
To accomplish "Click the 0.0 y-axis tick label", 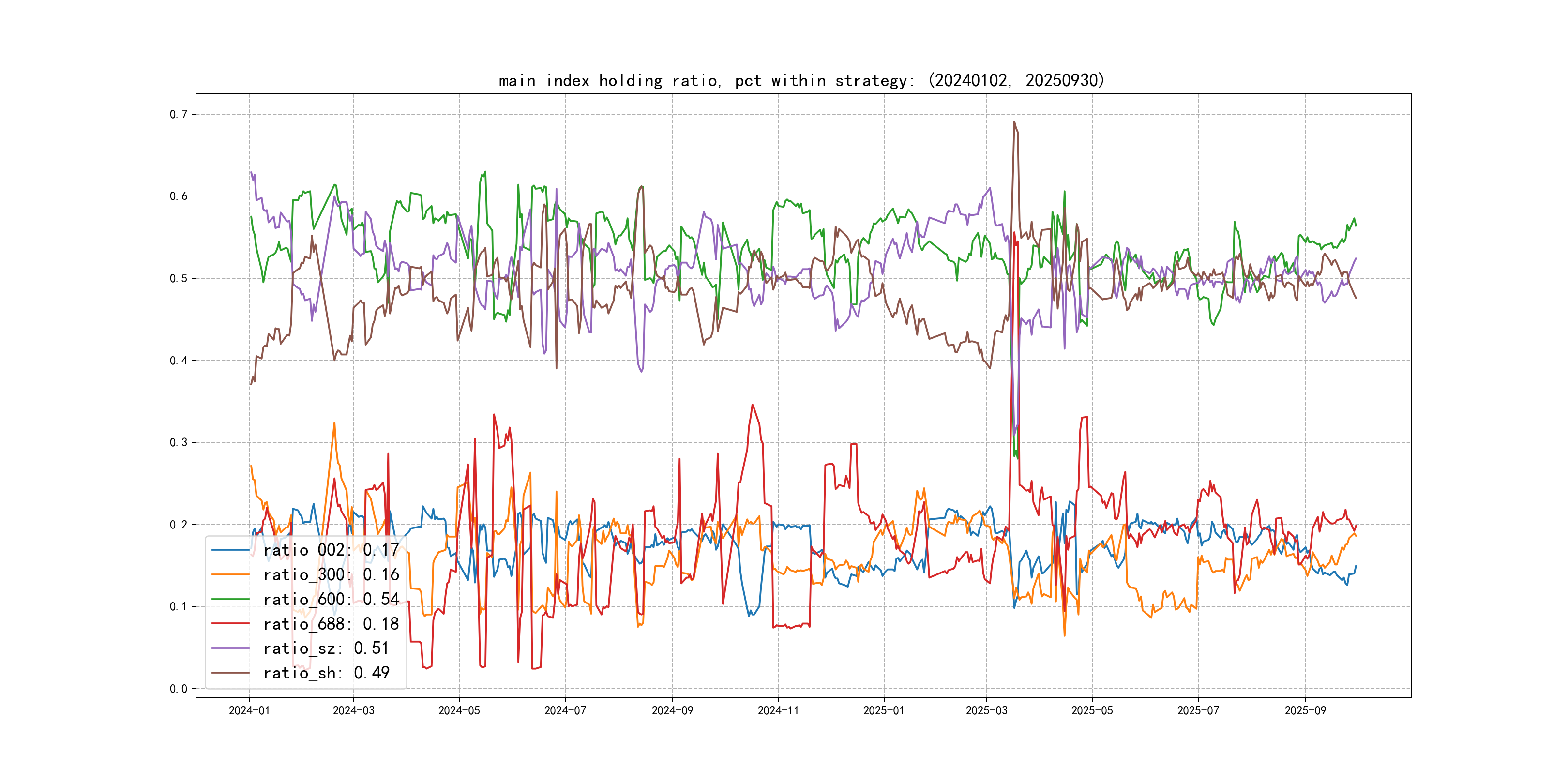I will [179, 689].
